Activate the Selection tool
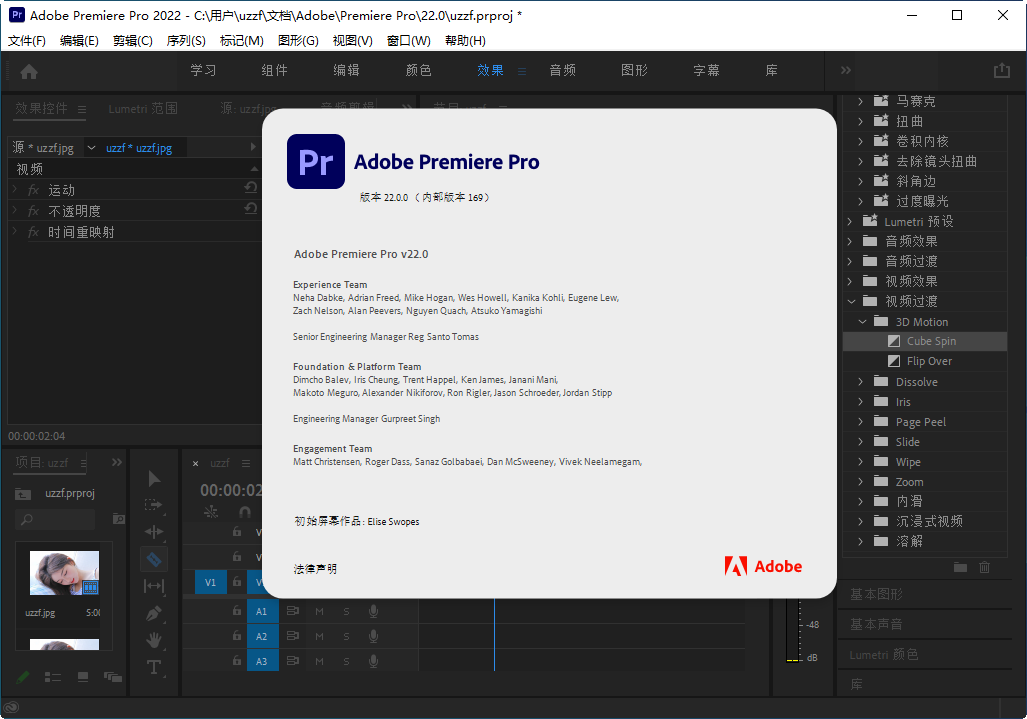Image resolution: width=1027 pixels, height=719 pixels. 154,478
